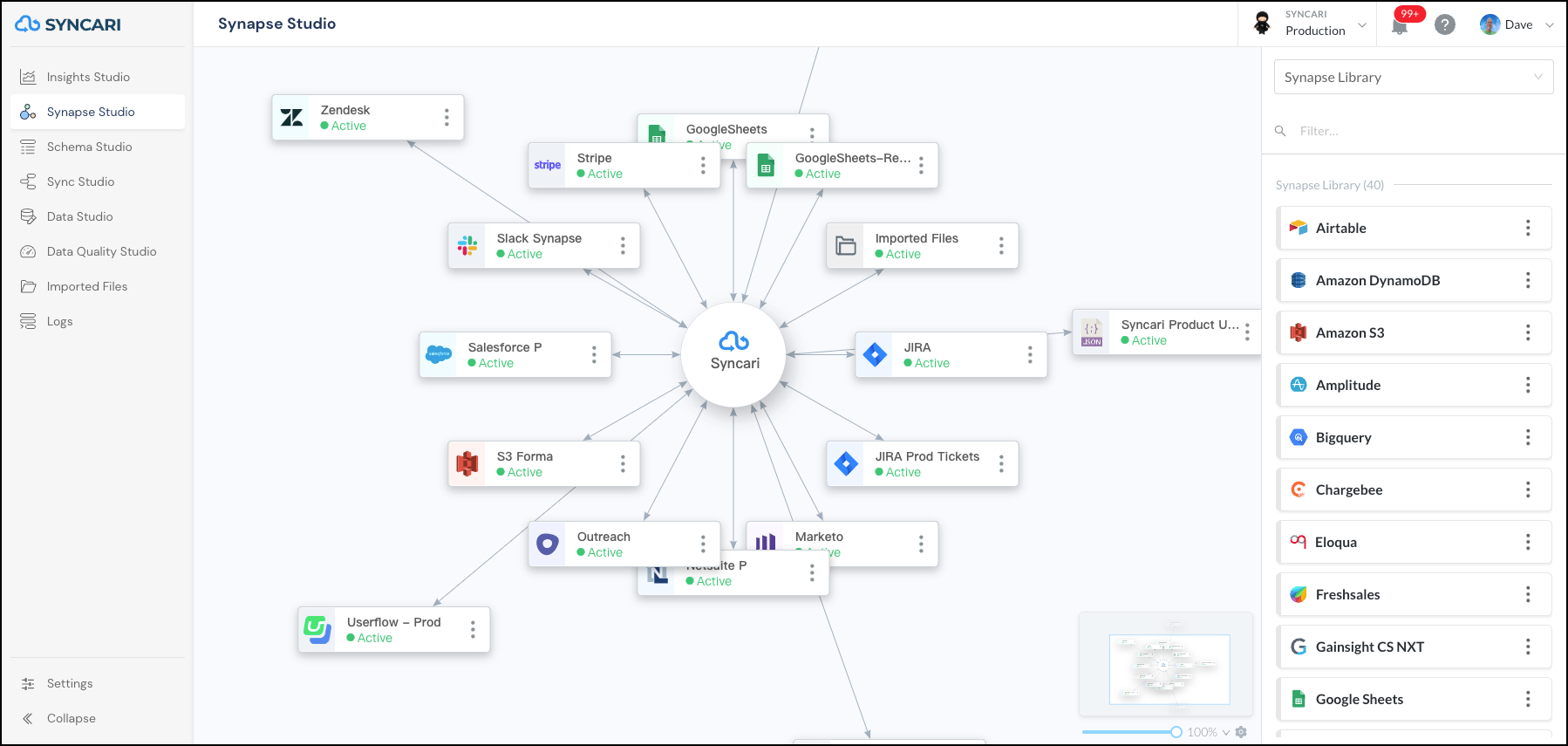The width and height of the screenshot is (1568, 746).
Task: Click the Zendesk synapse icon
Action: tap(291, 118)
